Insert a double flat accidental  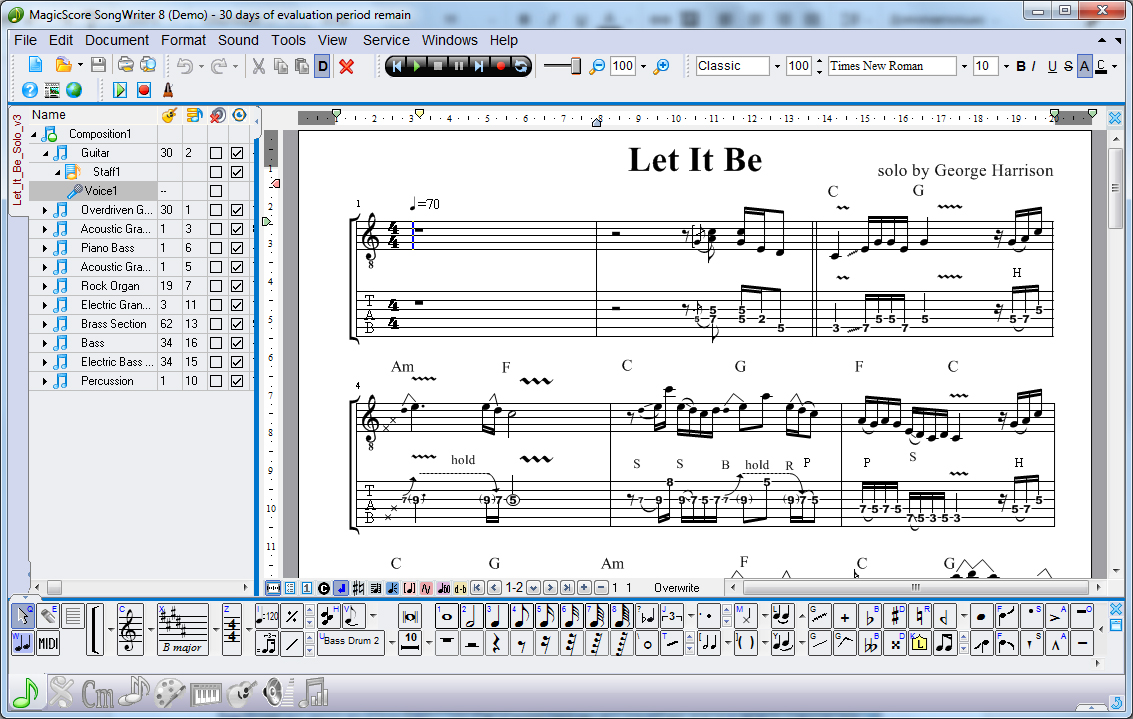pos(870,643)
